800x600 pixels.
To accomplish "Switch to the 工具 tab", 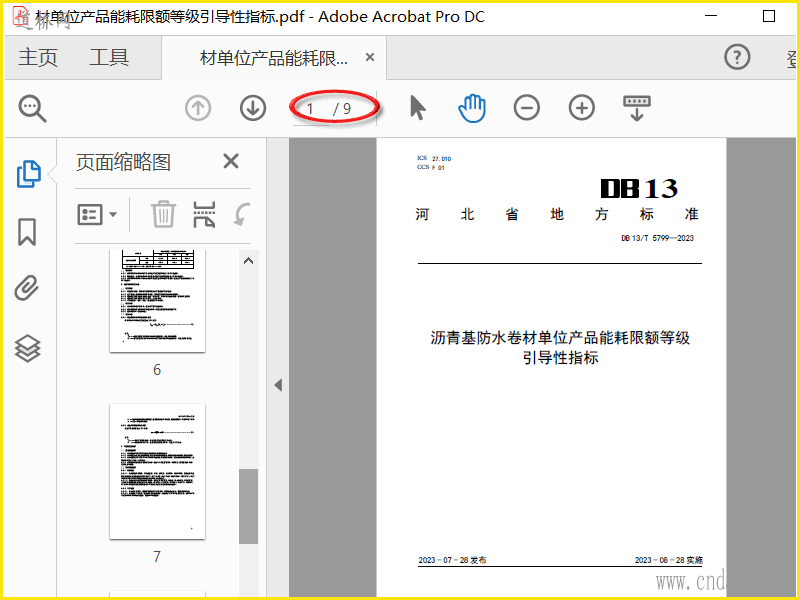I will tap(109, 57).
